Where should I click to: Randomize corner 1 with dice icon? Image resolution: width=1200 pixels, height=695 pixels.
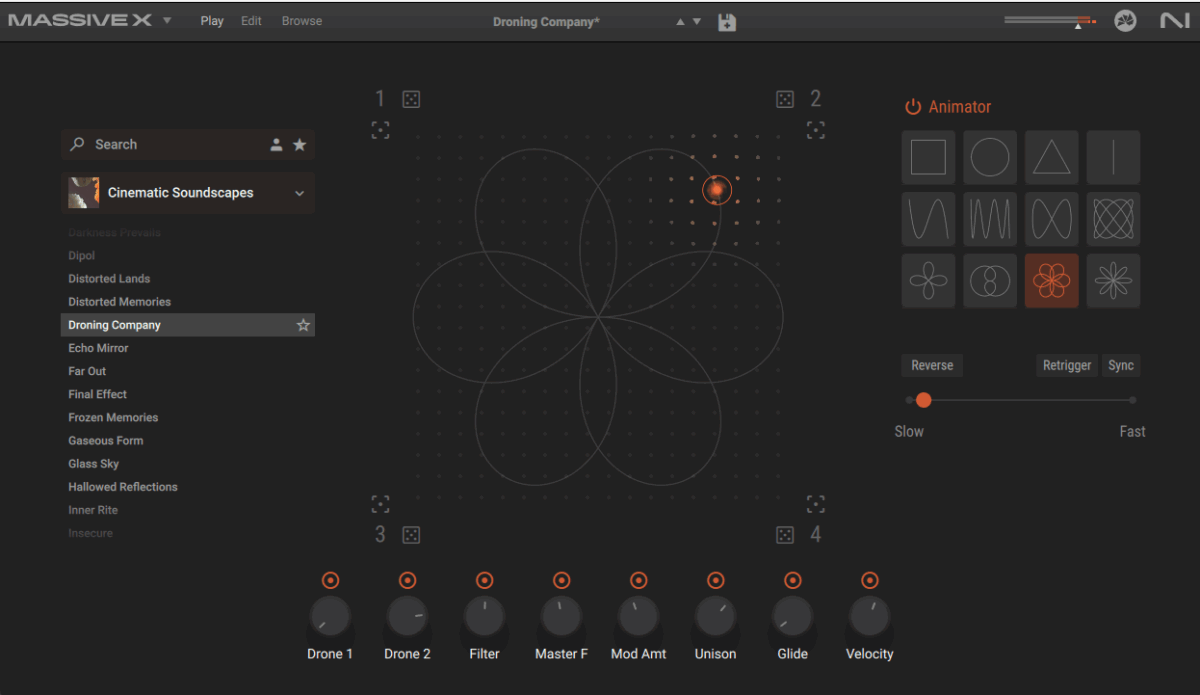[411, 99]
